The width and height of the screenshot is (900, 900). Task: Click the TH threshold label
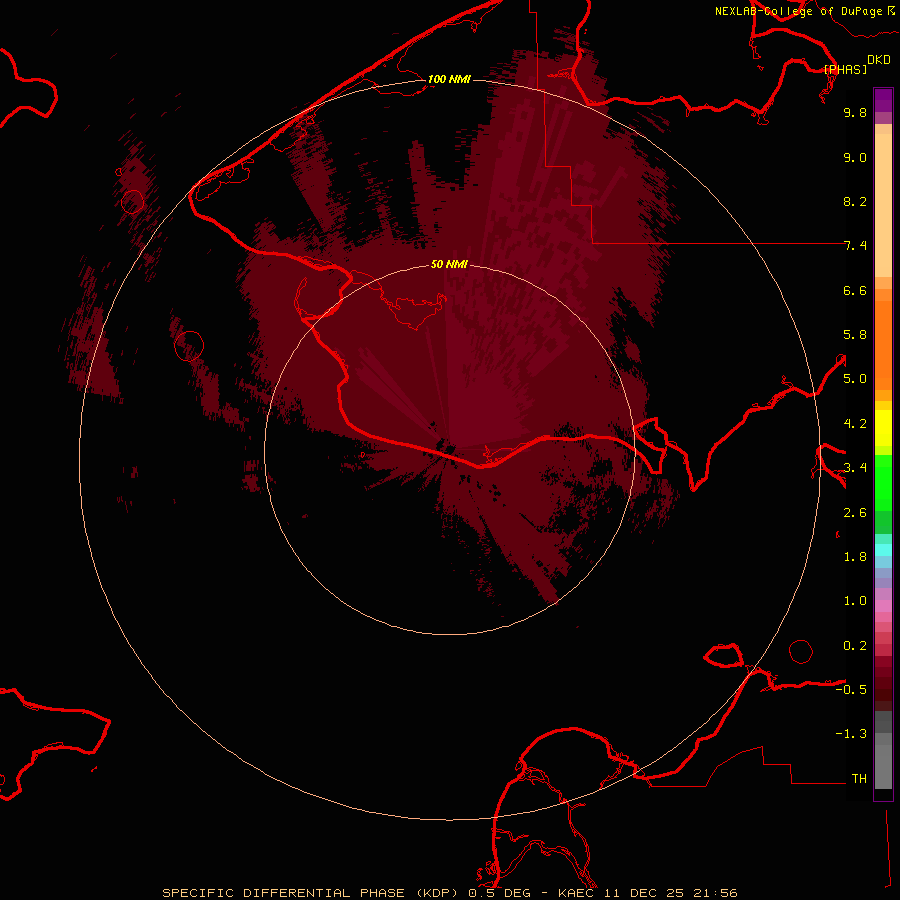[859, 779]
